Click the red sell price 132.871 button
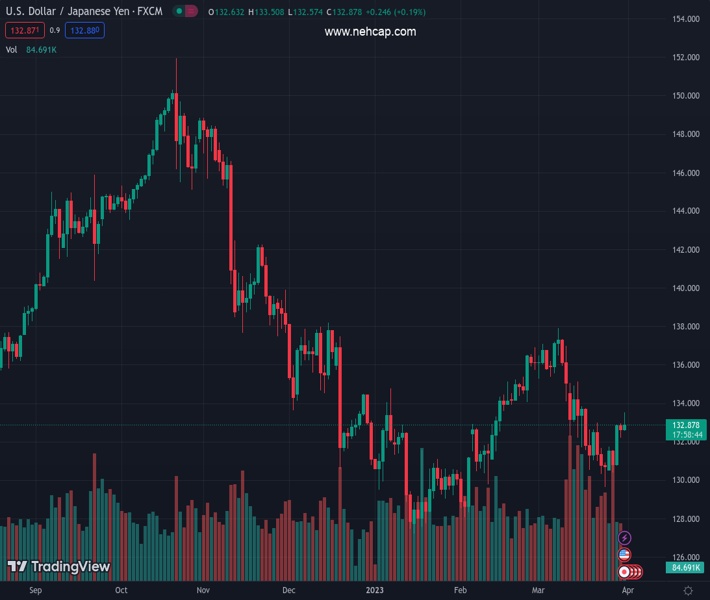710x600 pixels. point(23,31)
